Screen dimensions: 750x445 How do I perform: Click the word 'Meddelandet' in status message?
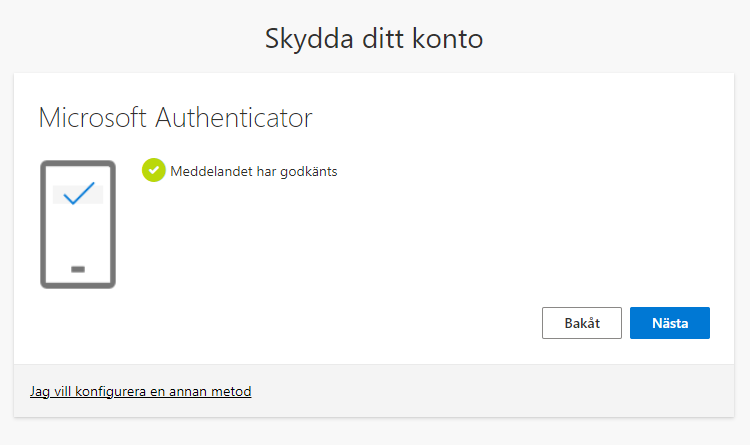point(208,171)
